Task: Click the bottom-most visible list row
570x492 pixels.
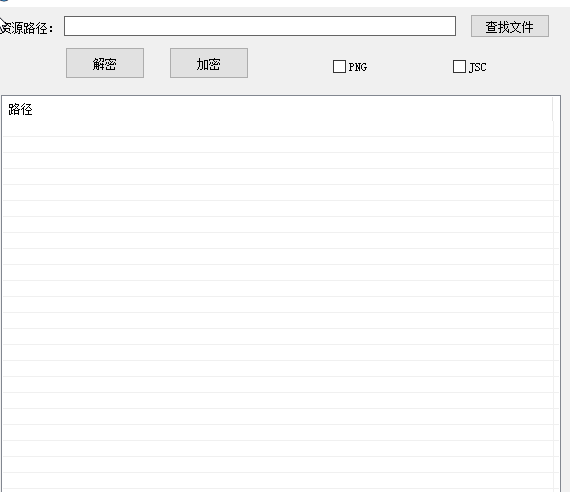Action: tap(278, 481)
